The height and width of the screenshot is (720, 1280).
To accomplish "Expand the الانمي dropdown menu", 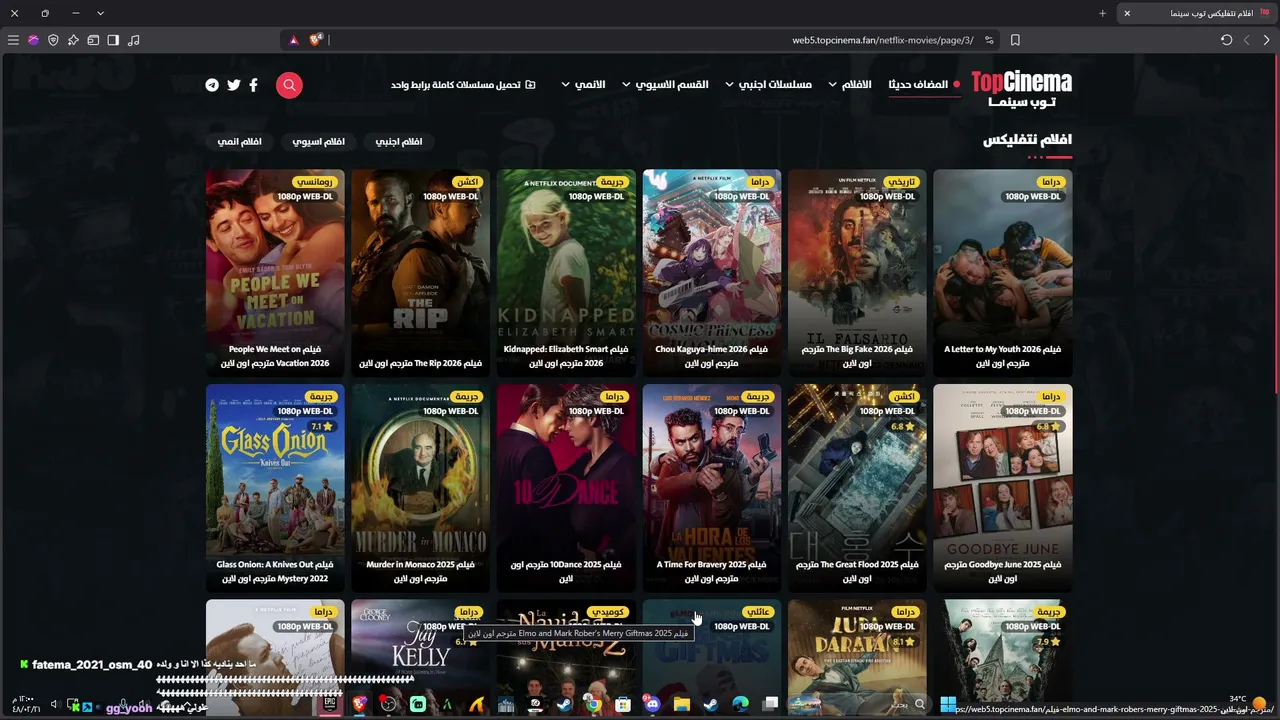I will (x=583, y=85).
